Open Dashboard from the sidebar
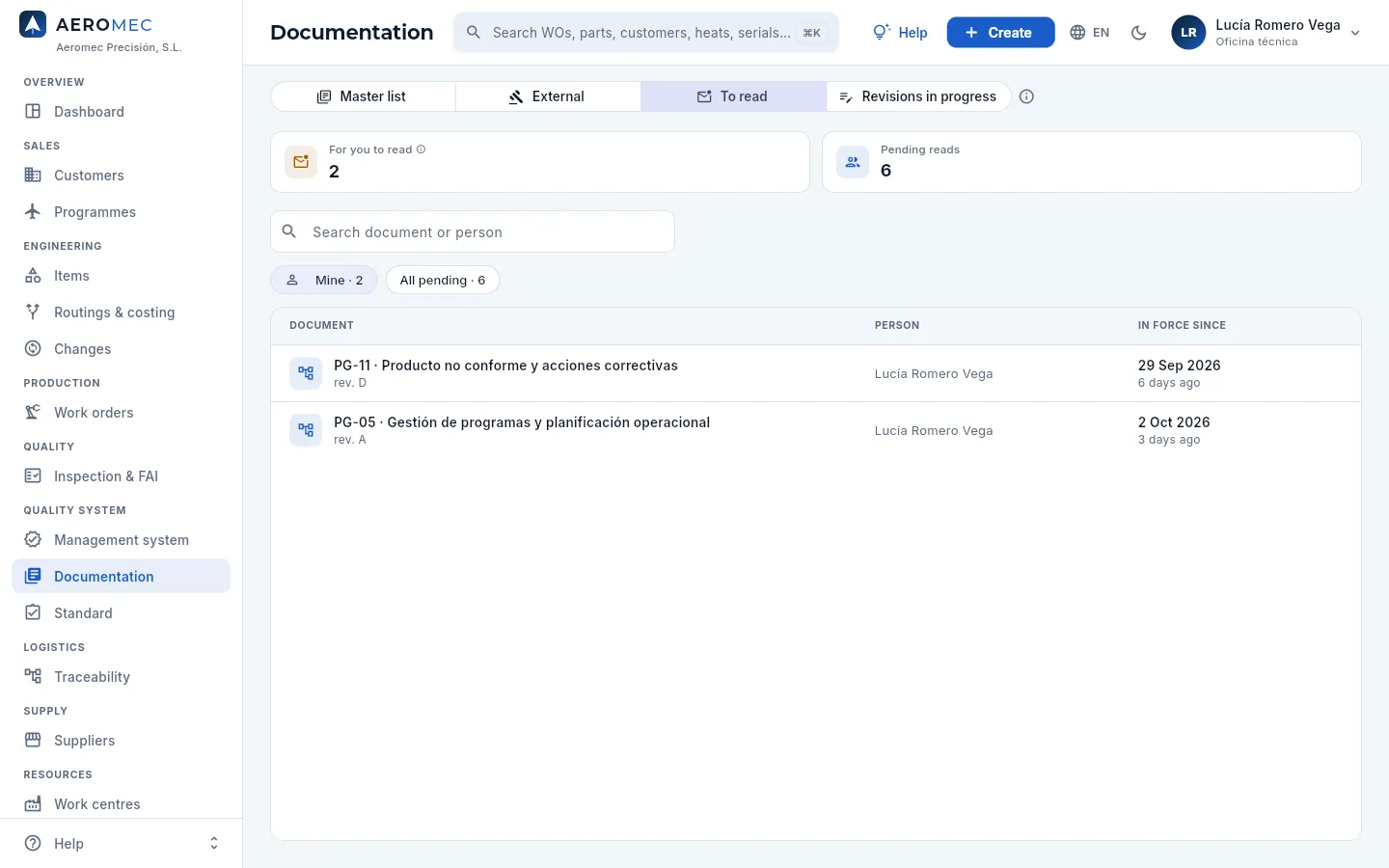Screen dimensions: 1389x868 121,112
